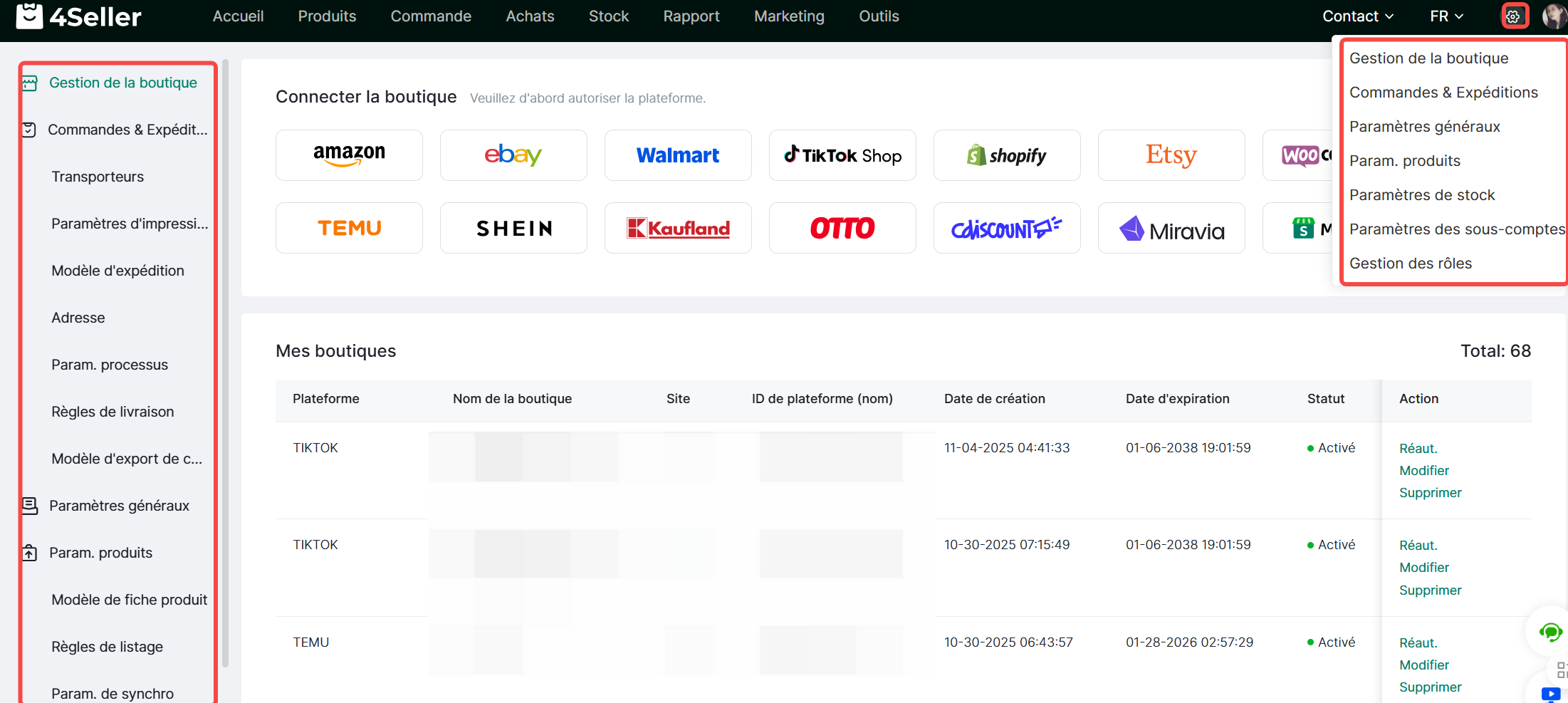
Task: Open the Marketing menu
Action: click(789, 16)
